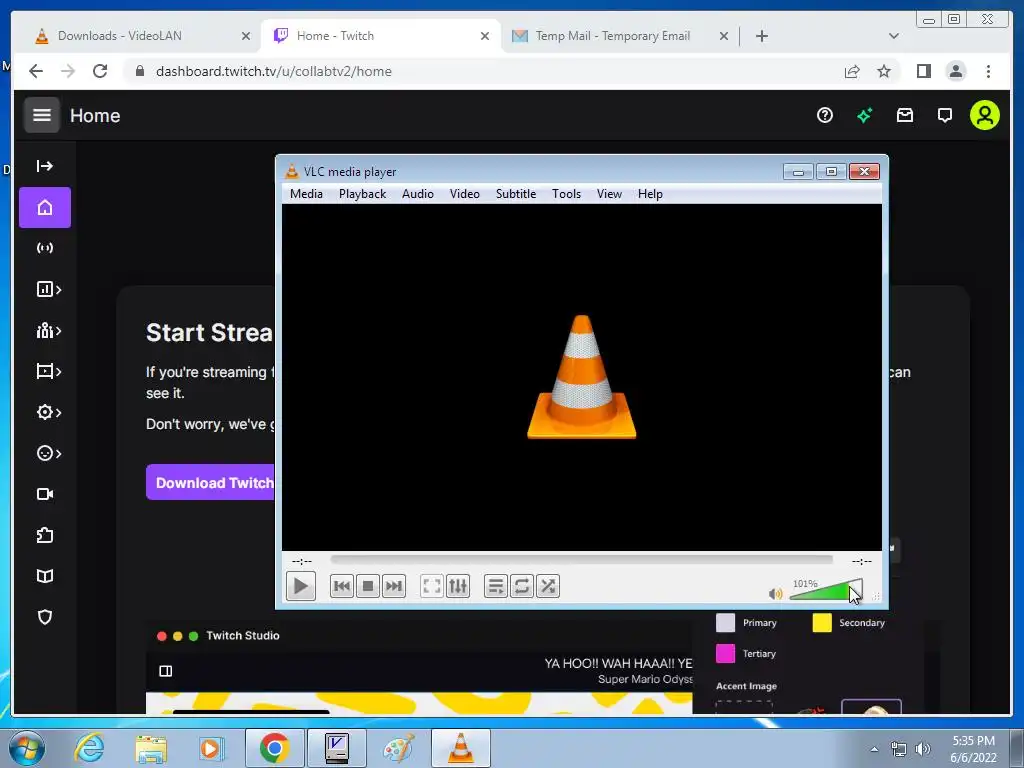Open VLC Video menu

click(x=464, y=194)
